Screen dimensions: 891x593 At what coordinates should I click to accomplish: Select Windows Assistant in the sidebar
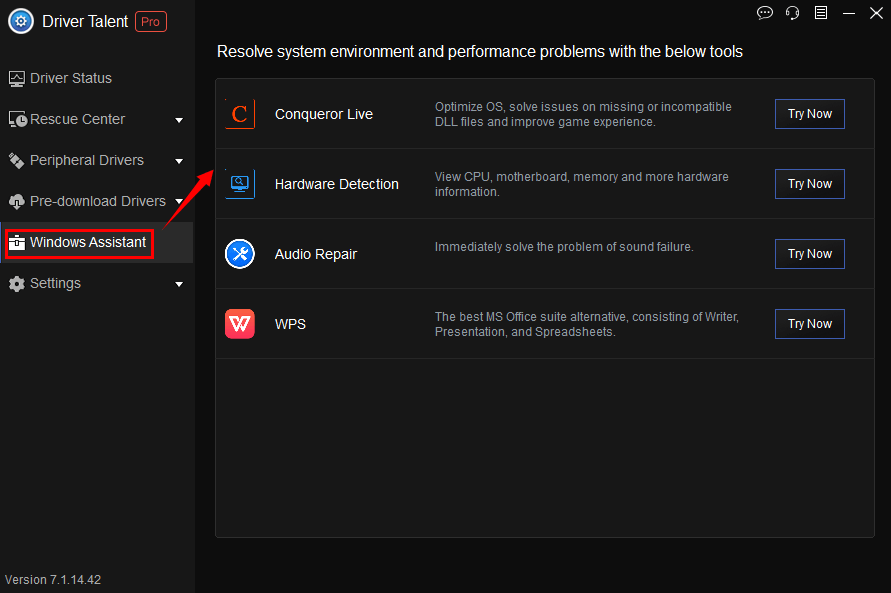pos(97,243)
